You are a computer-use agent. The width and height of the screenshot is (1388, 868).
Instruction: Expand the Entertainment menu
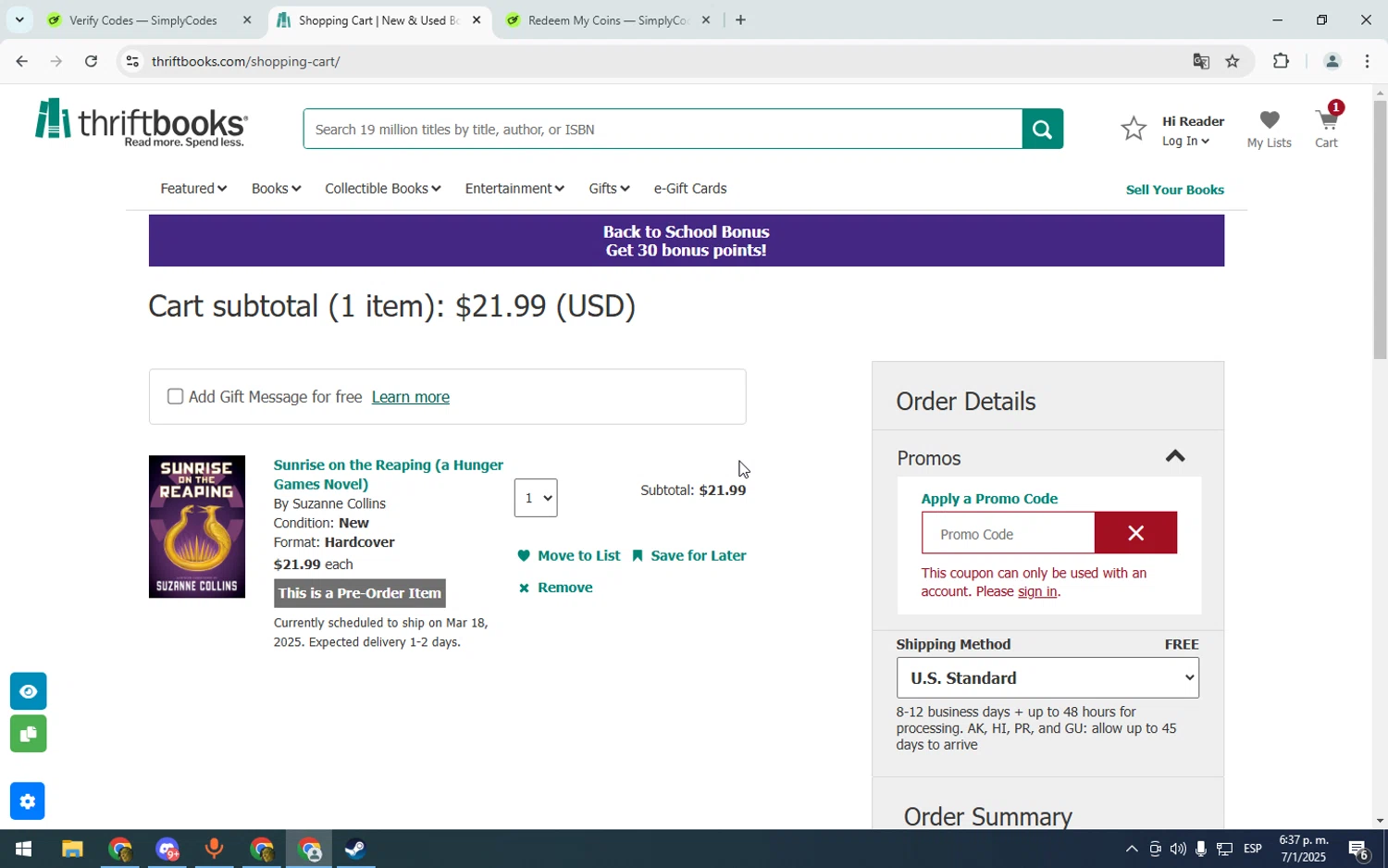514,188
